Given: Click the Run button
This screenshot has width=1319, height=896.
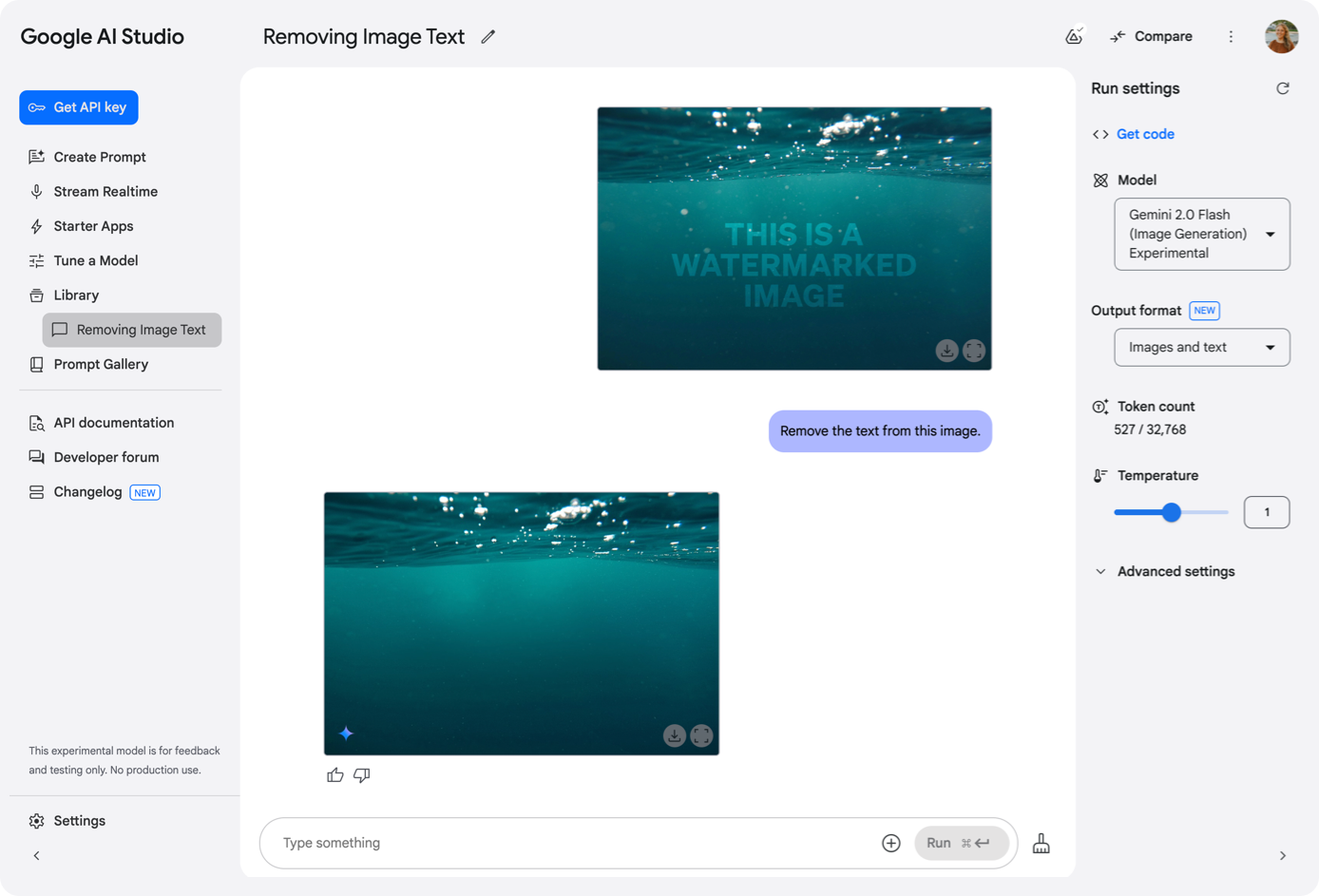Looking at the screenshot, I should click(x=961, y=843).
